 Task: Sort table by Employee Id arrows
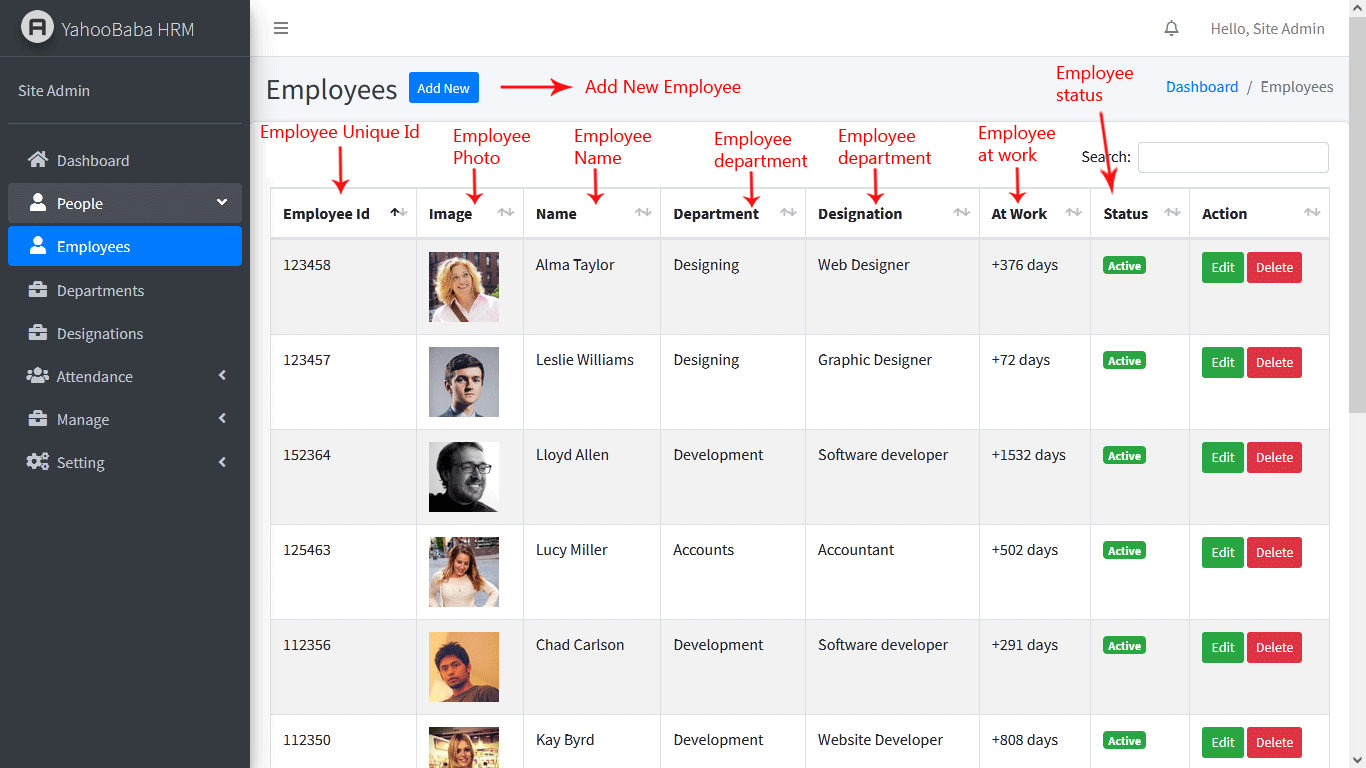point(398,213)
